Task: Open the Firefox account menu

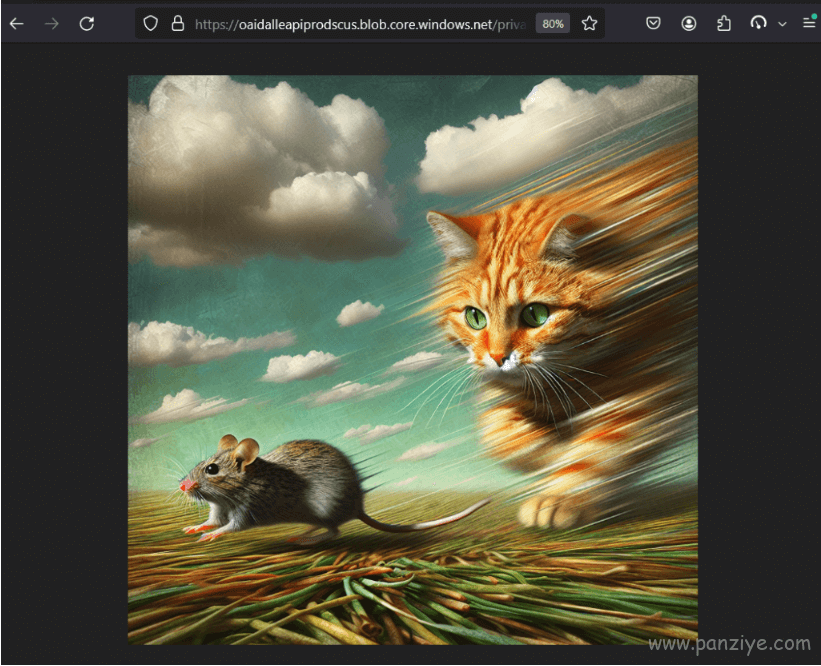Action: click(689, 24)
